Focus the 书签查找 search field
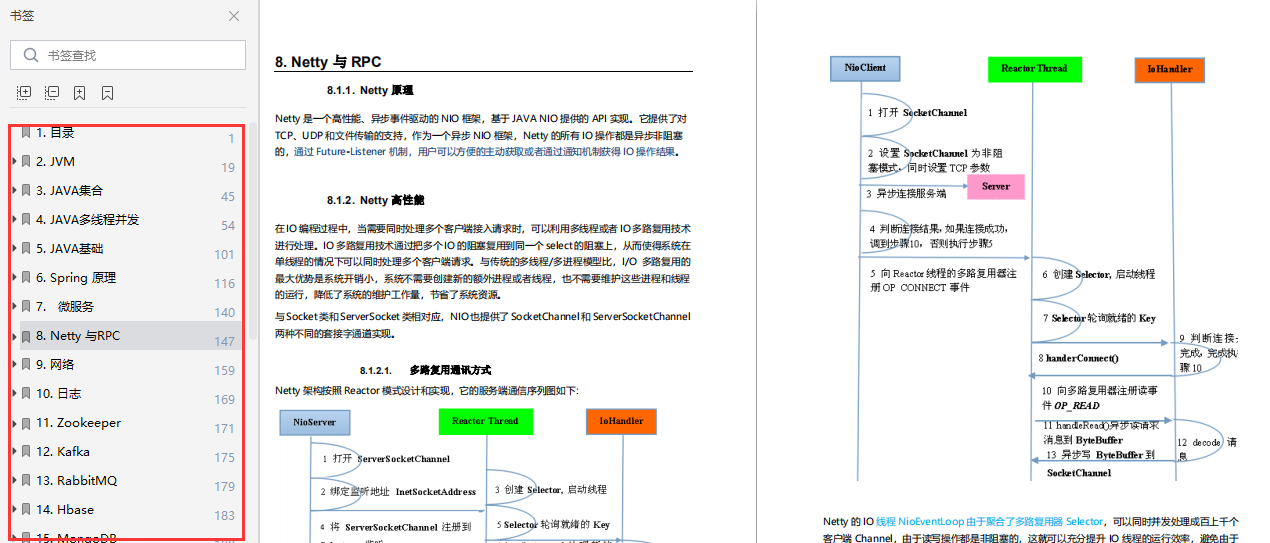1270x543 pixels. [128, 55]
